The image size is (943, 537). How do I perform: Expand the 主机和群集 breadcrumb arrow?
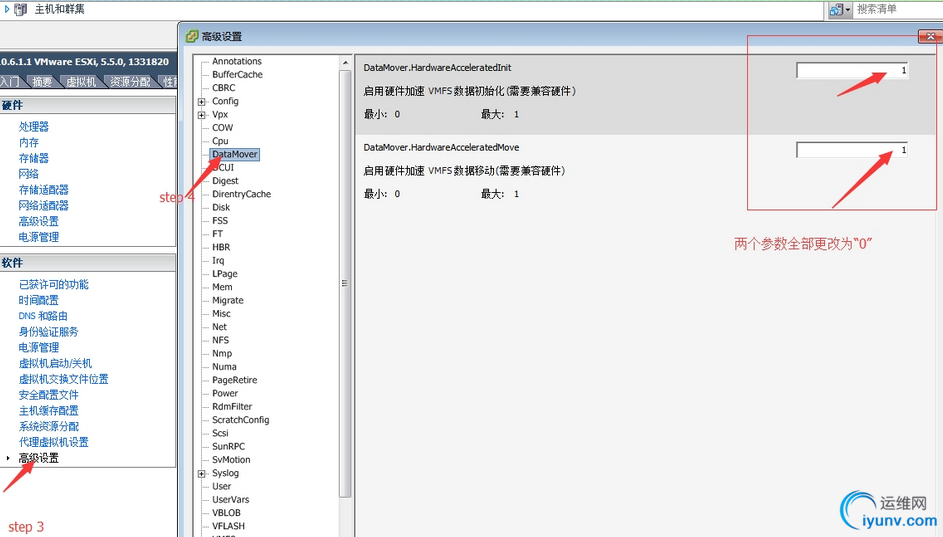click(x=7, y=9)
